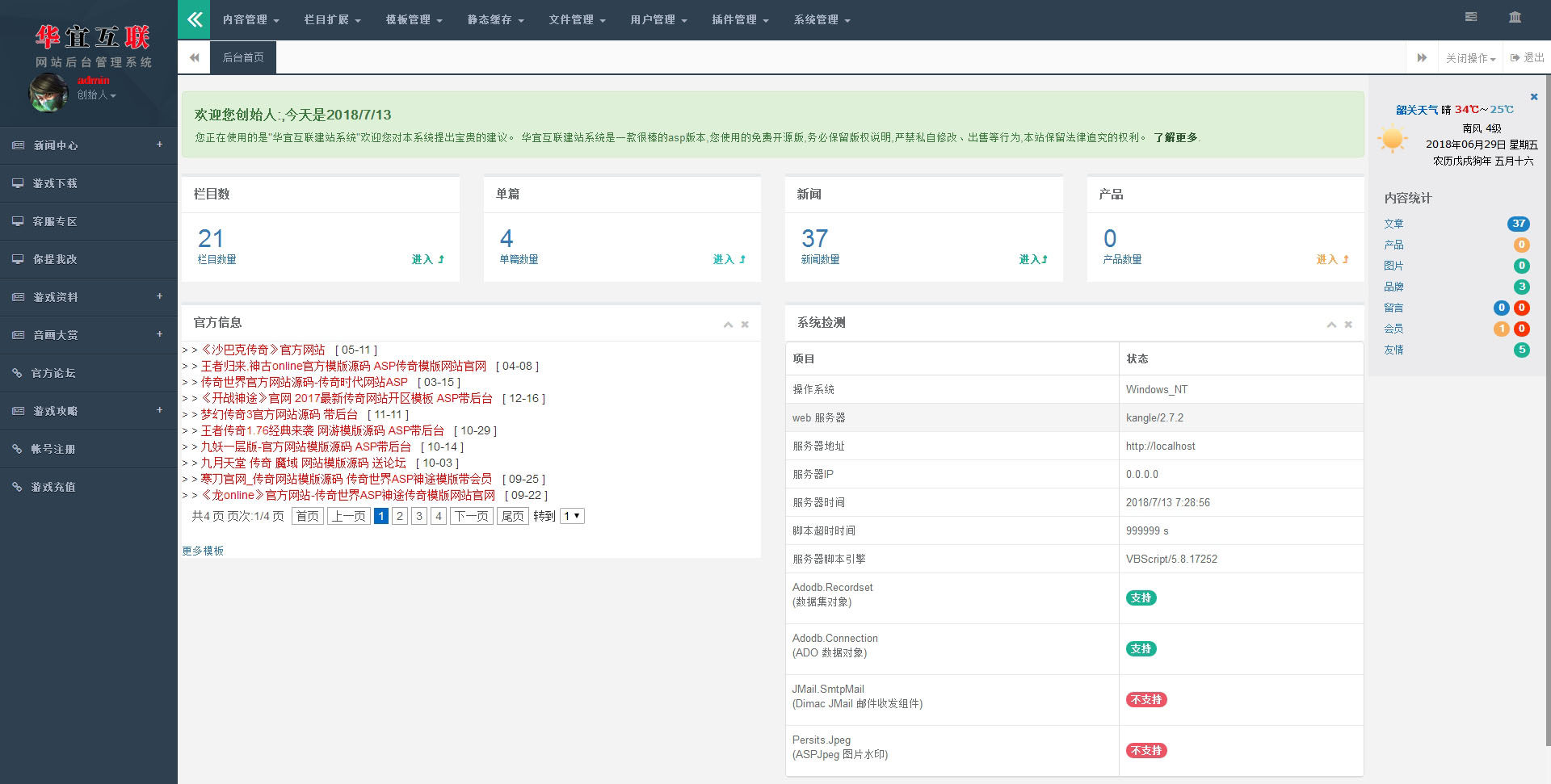Click the 尾页 pagination button

512,516
